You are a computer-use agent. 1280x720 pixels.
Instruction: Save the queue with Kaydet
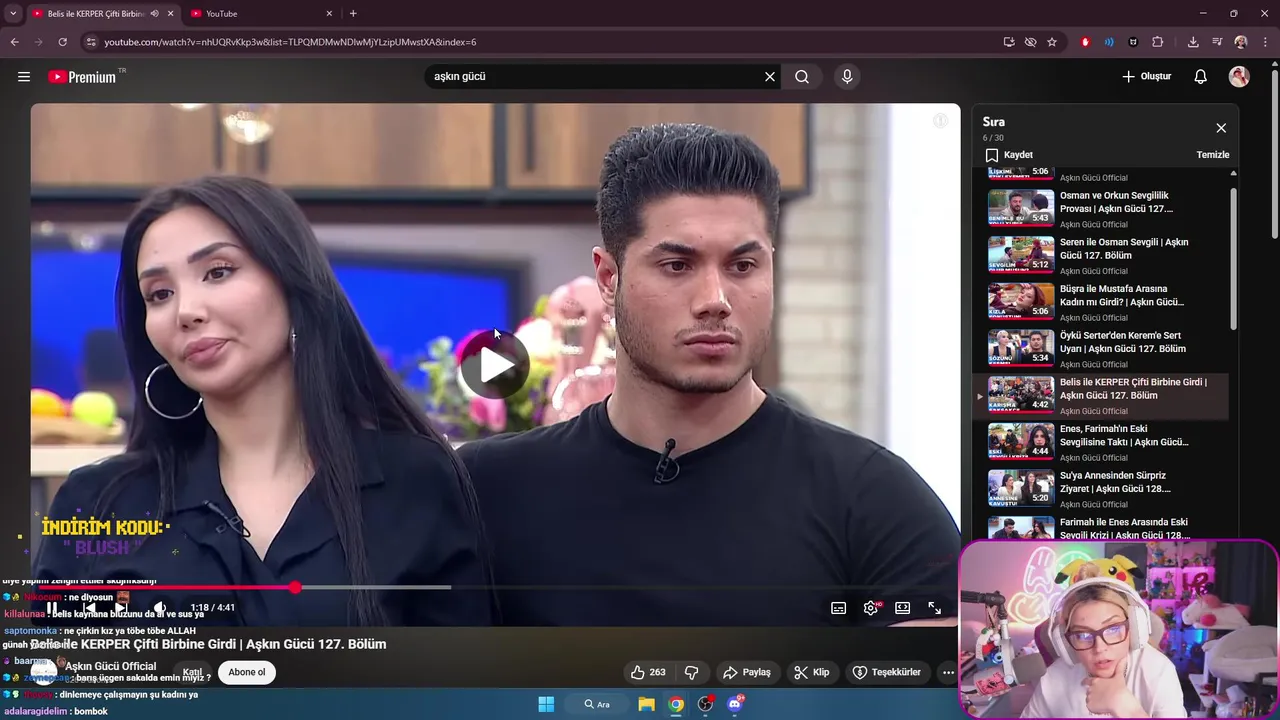click(1009, 155)
